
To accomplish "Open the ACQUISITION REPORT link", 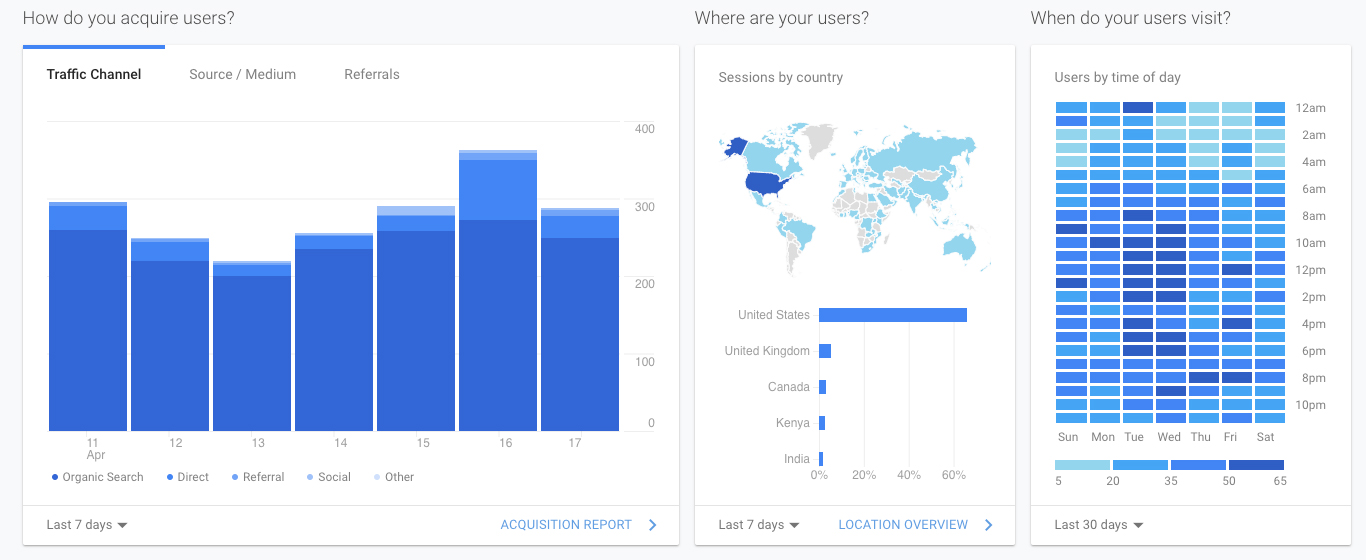I will click(x=566, y=525).
